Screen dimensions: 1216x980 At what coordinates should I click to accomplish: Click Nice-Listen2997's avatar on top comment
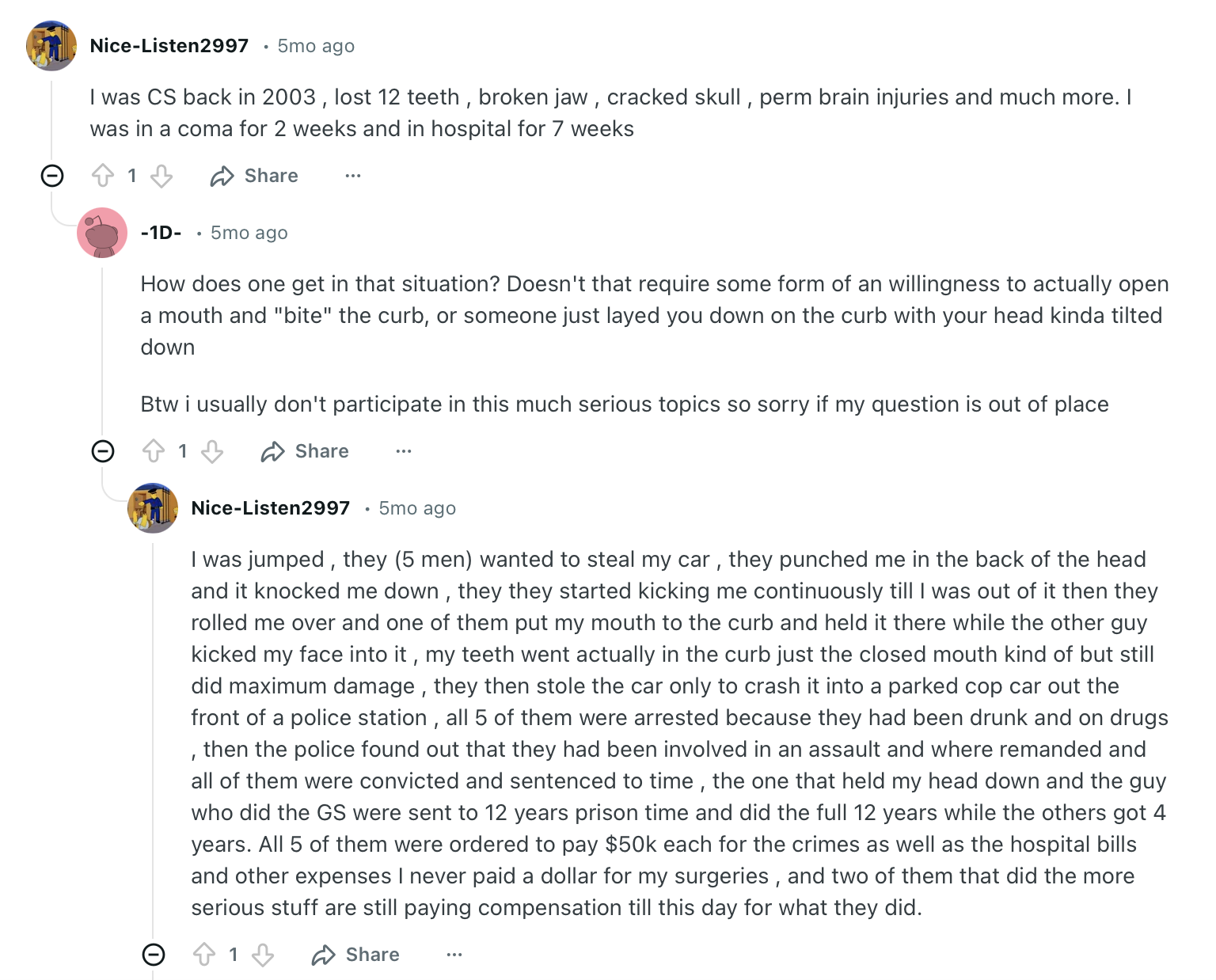[51, 46]
